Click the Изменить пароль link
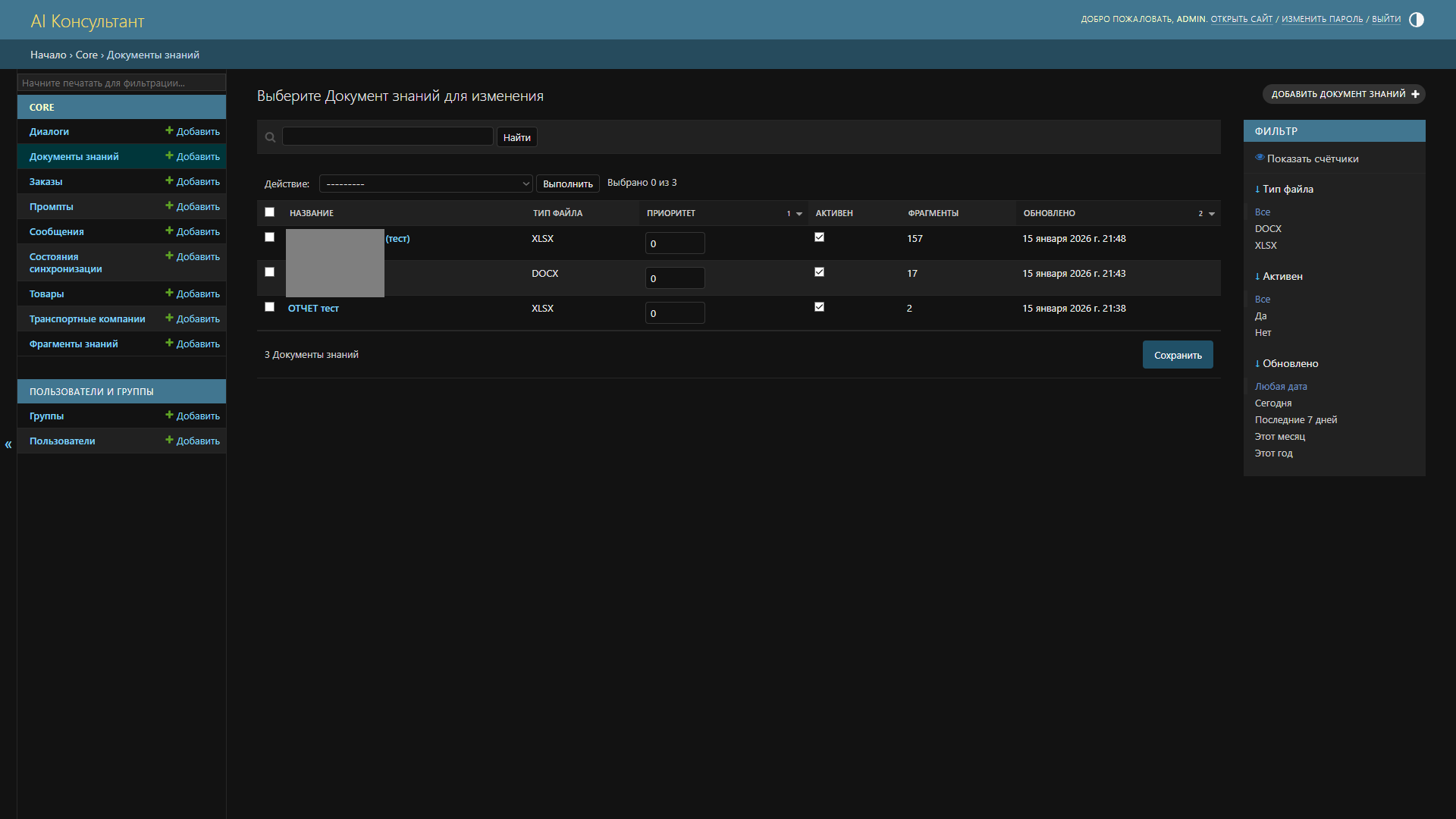This screenshot has width=1456, height=819. coord(1322,19)
